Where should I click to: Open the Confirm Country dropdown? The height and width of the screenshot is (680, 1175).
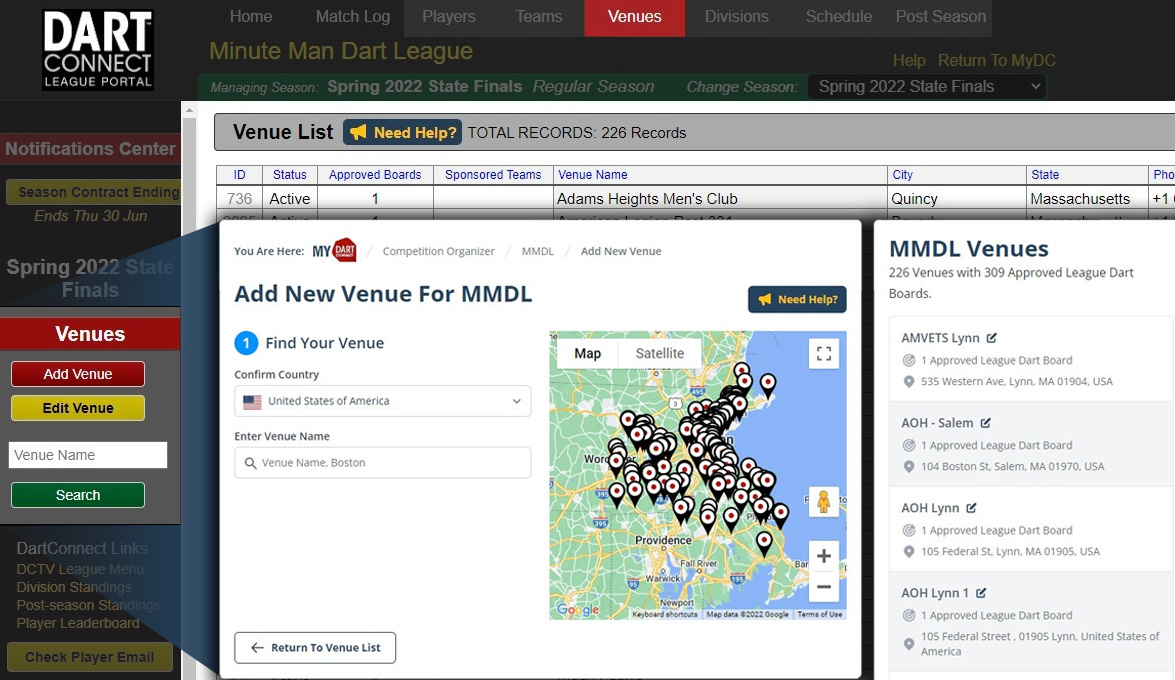(x=382, y=401)
